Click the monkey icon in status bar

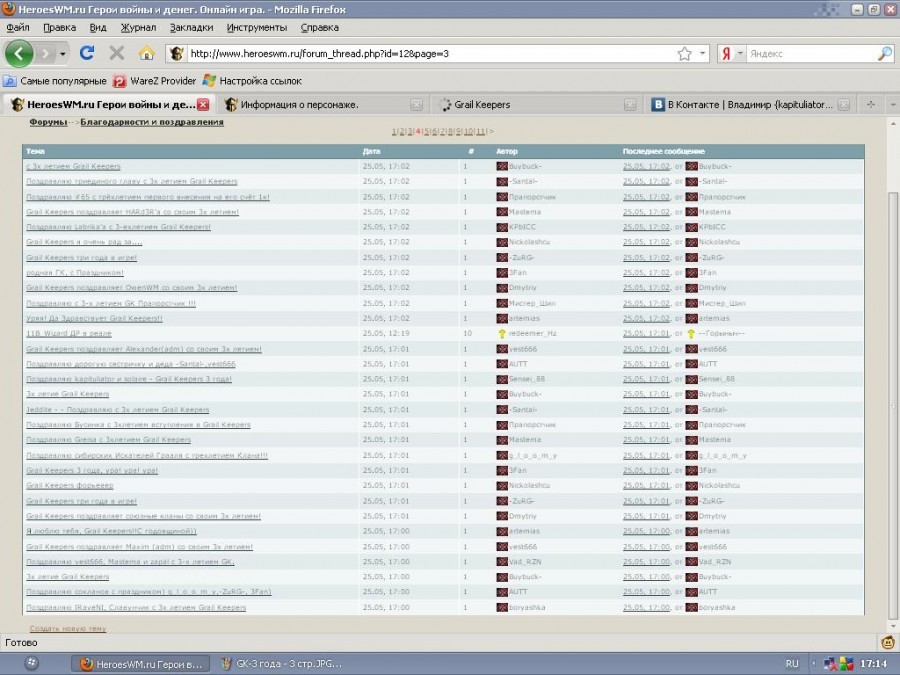887,641
